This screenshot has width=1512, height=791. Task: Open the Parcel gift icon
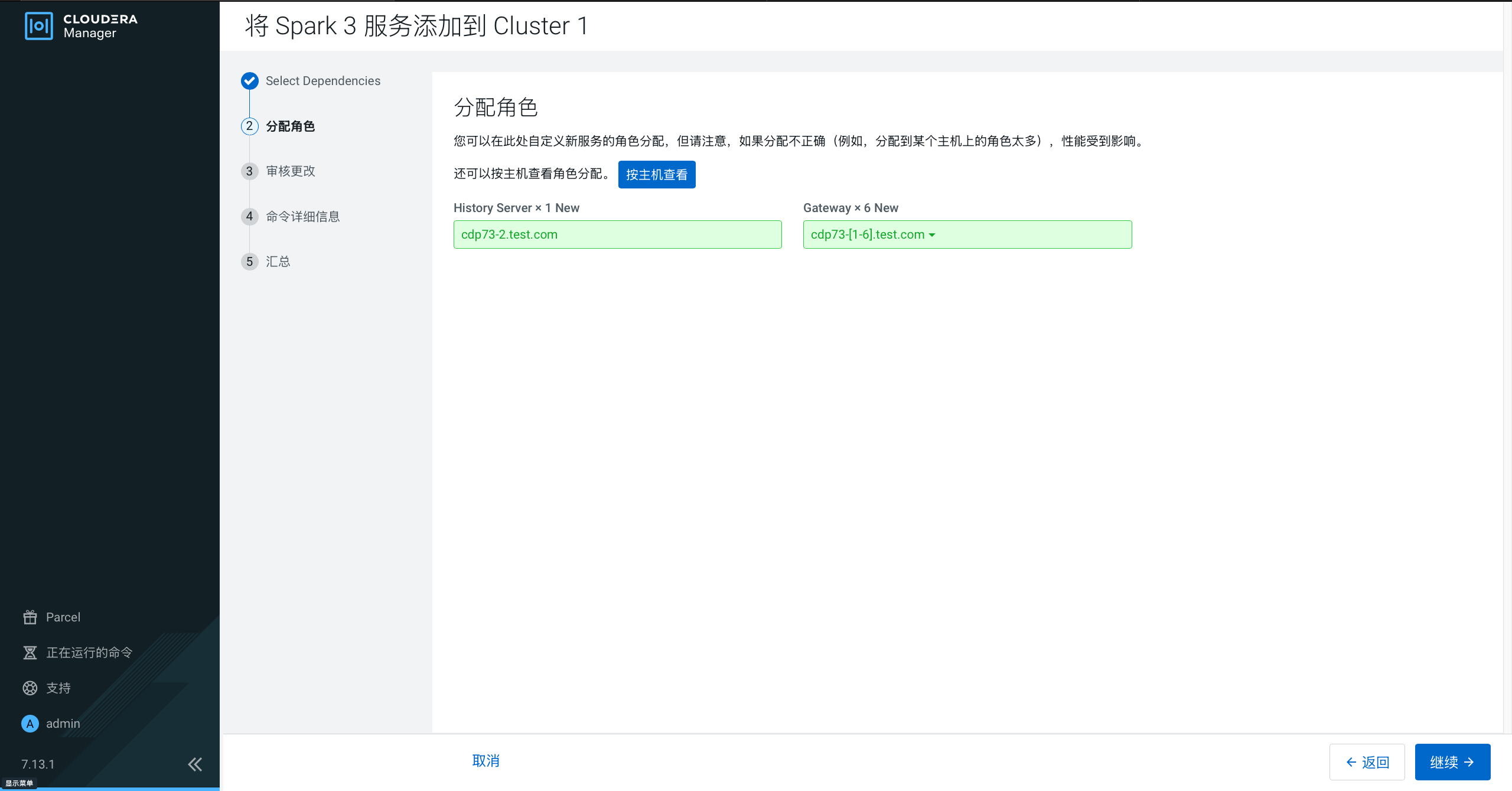(30, 617)
